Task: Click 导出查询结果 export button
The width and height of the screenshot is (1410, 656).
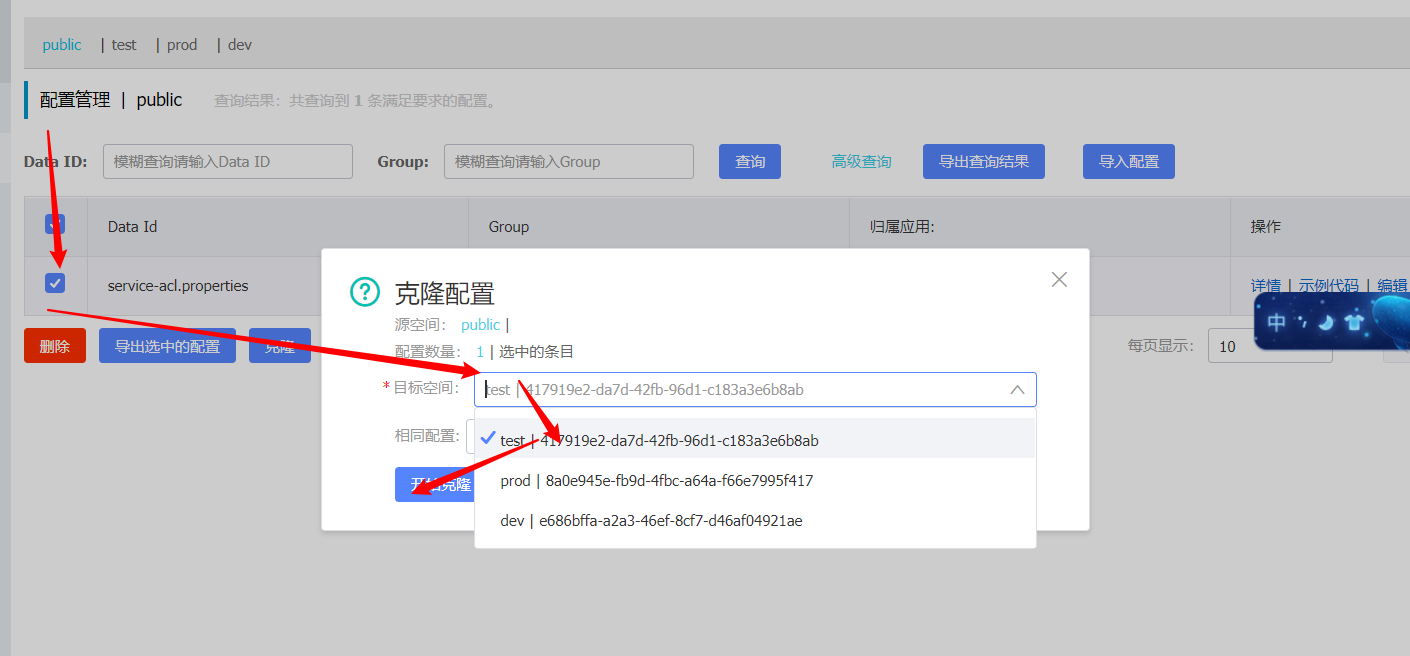Action: click(984, 161)
